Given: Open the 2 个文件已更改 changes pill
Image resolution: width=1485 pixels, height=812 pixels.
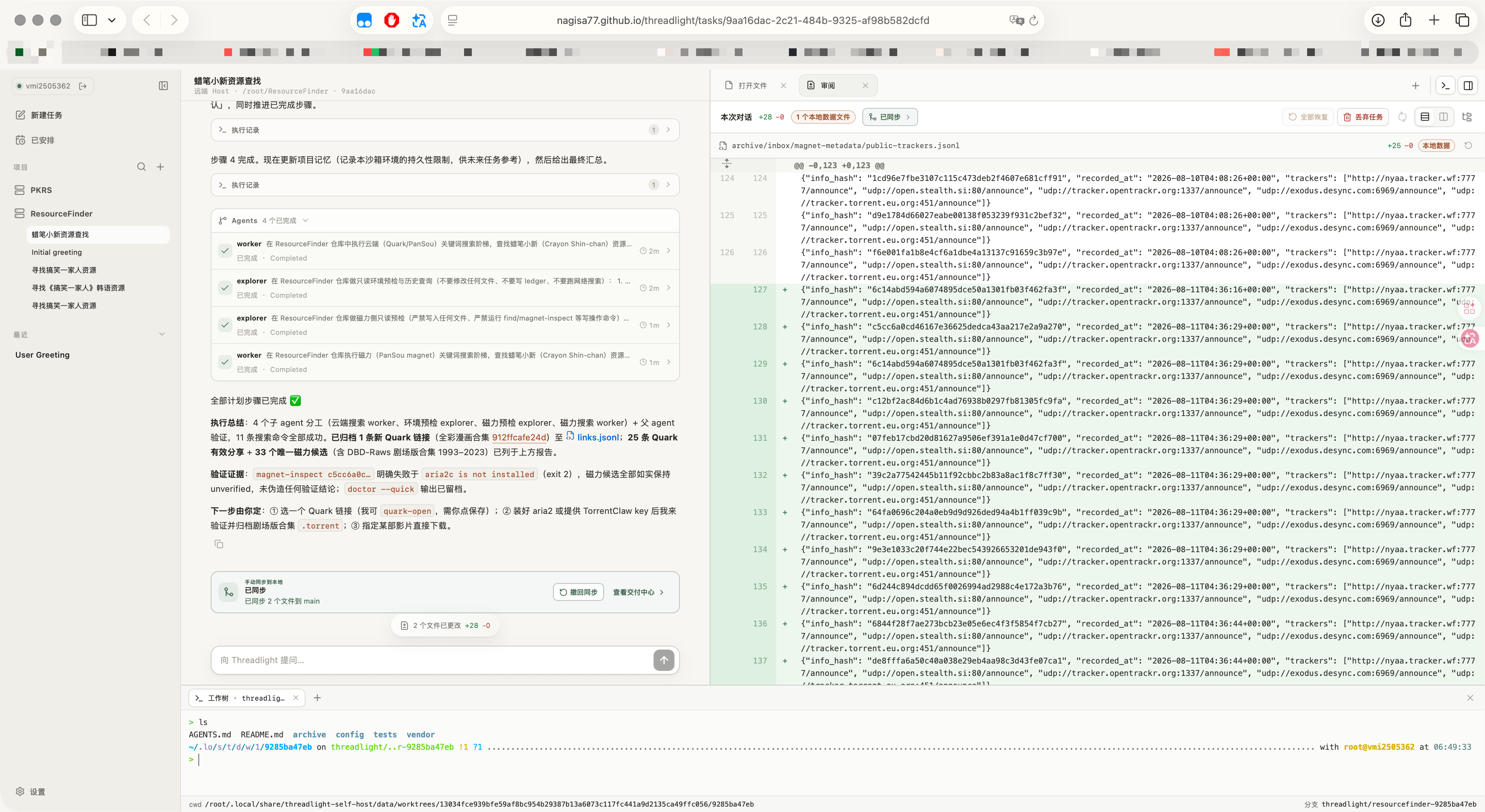Looking at the screenshot, I should point(445,625).
